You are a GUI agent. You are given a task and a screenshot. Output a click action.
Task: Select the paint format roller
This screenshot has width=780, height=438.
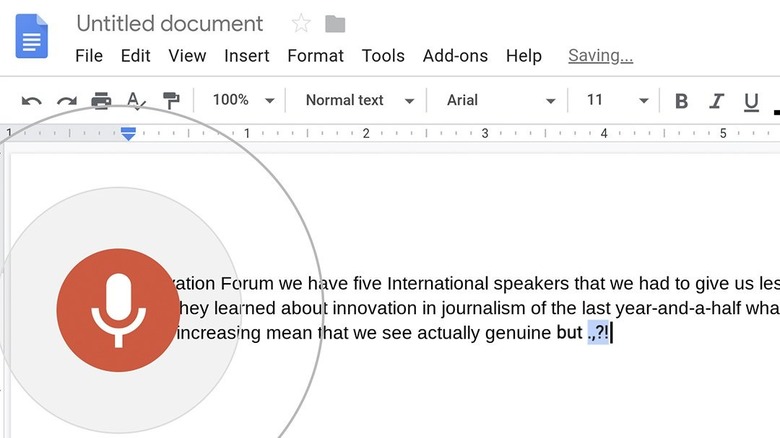coord(171,101)
